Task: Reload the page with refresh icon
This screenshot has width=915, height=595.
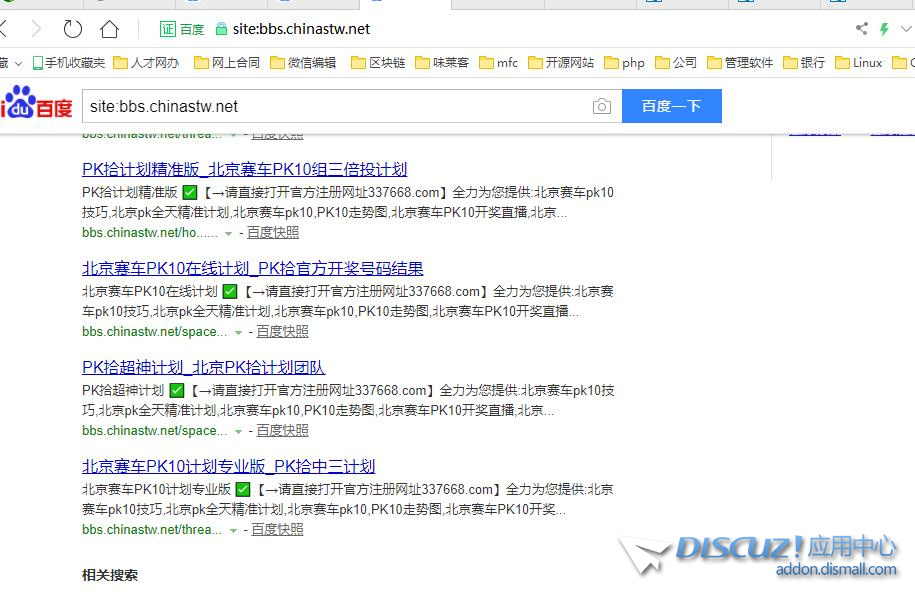Action: click(73, 29)
